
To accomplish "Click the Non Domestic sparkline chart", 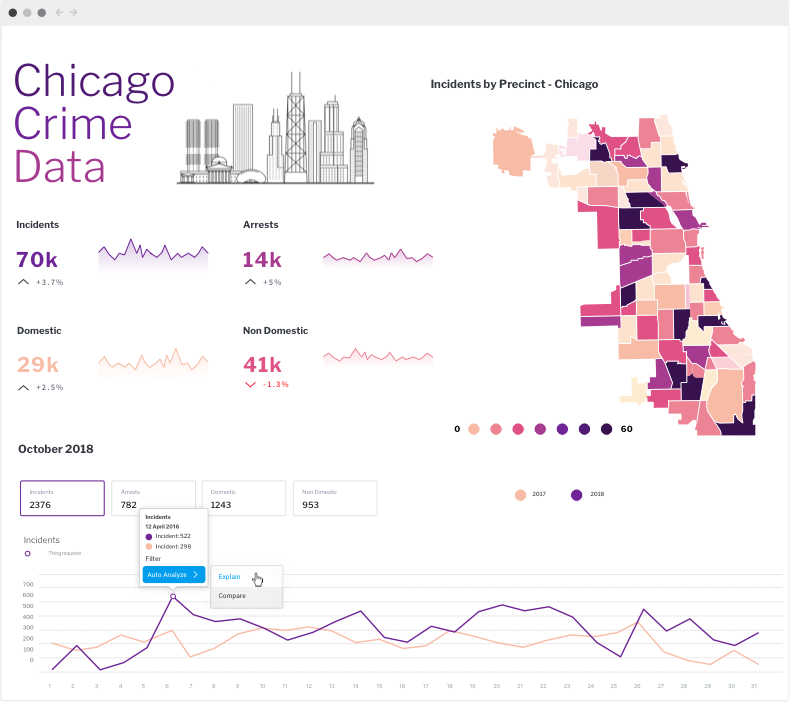I will [378, 357].
